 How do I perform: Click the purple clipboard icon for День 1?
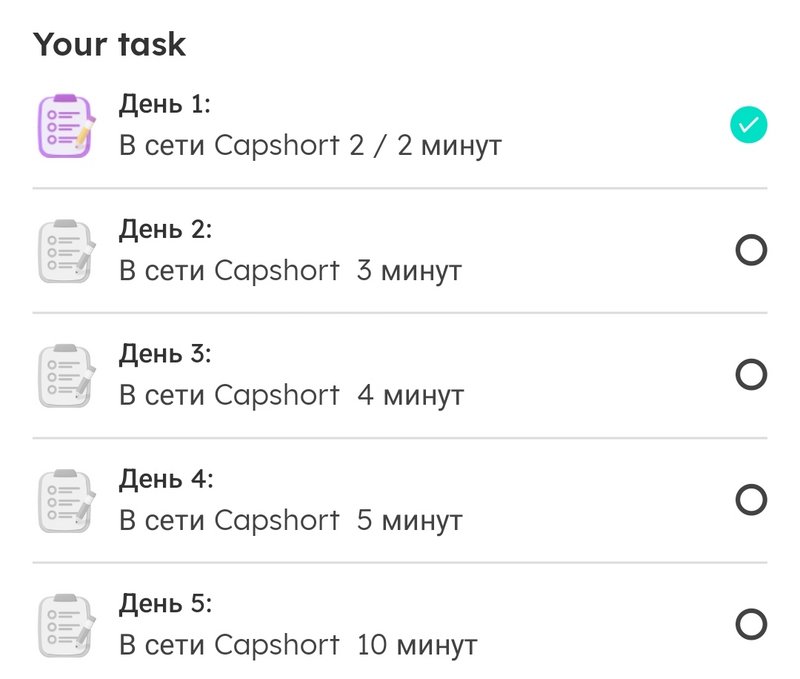[x=67, y=125]
